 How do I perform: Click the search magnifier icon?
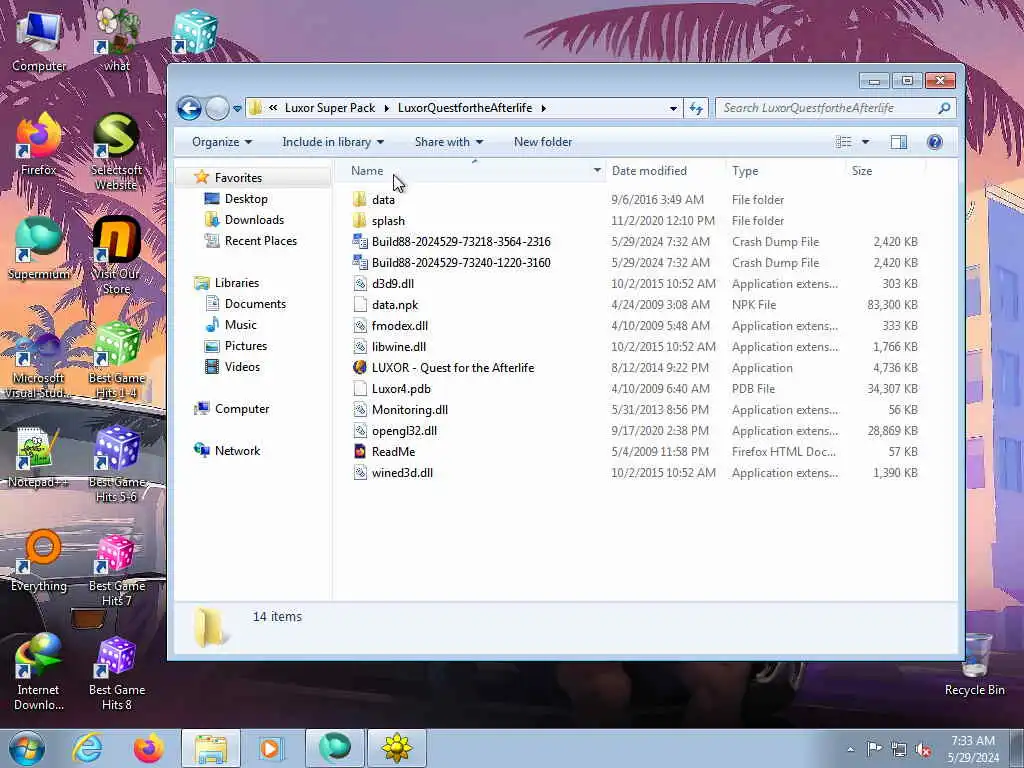pos(944,108)
